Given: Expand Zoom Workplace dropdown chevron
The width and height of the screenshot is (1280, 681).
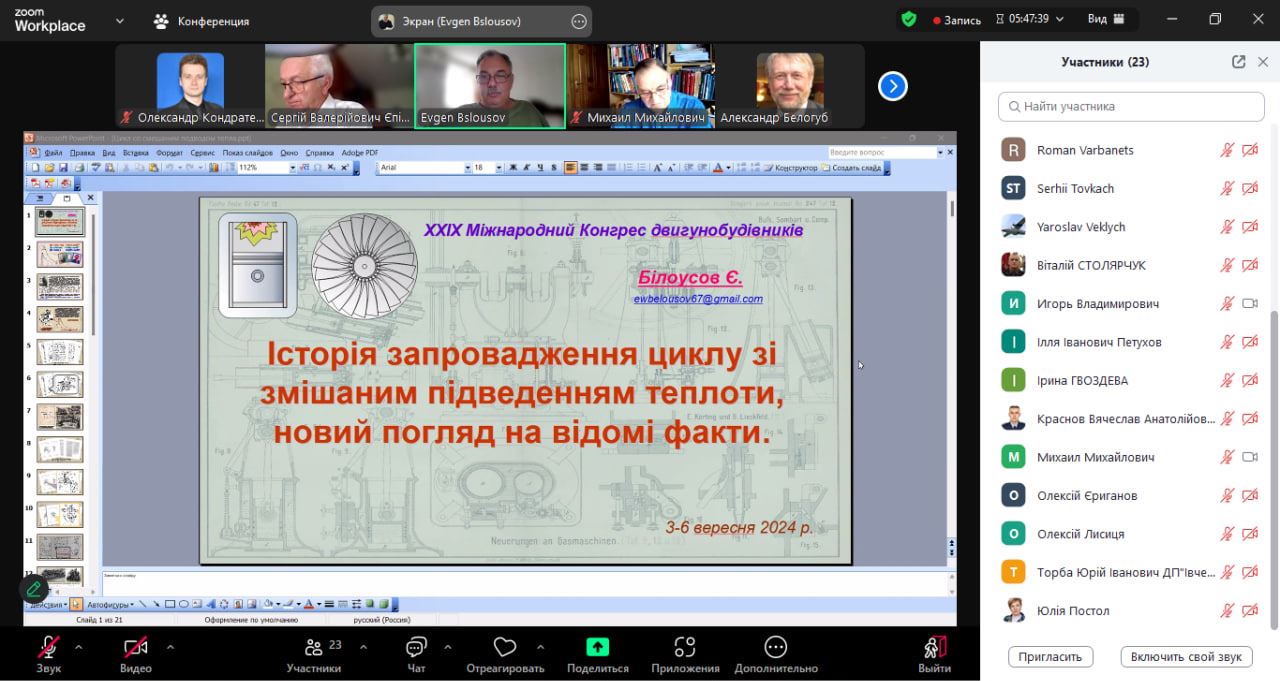Looking at the screenshot, I should click(x=120, y=20).
